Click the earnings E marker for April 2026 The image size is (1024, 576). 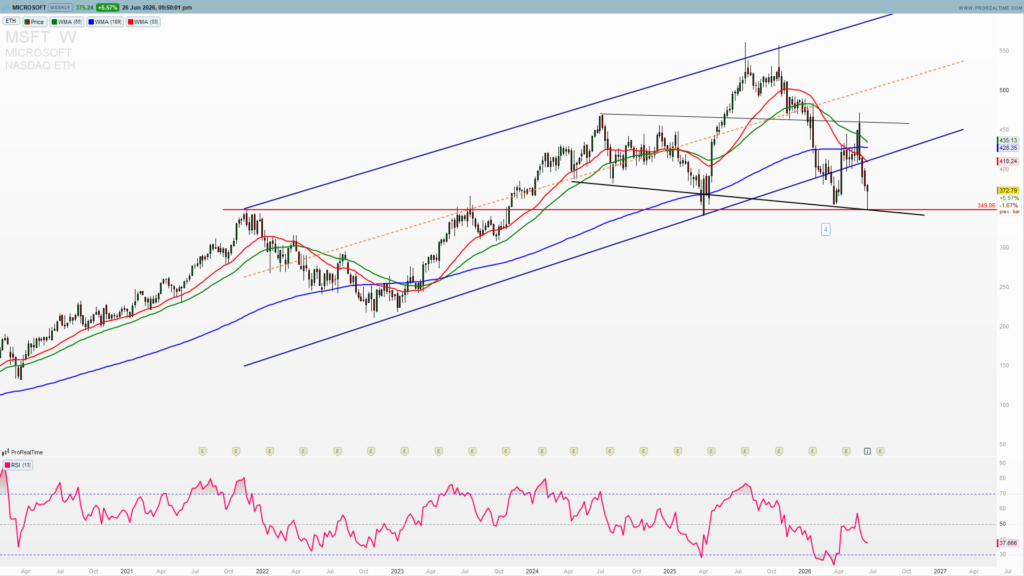(846, 451)
